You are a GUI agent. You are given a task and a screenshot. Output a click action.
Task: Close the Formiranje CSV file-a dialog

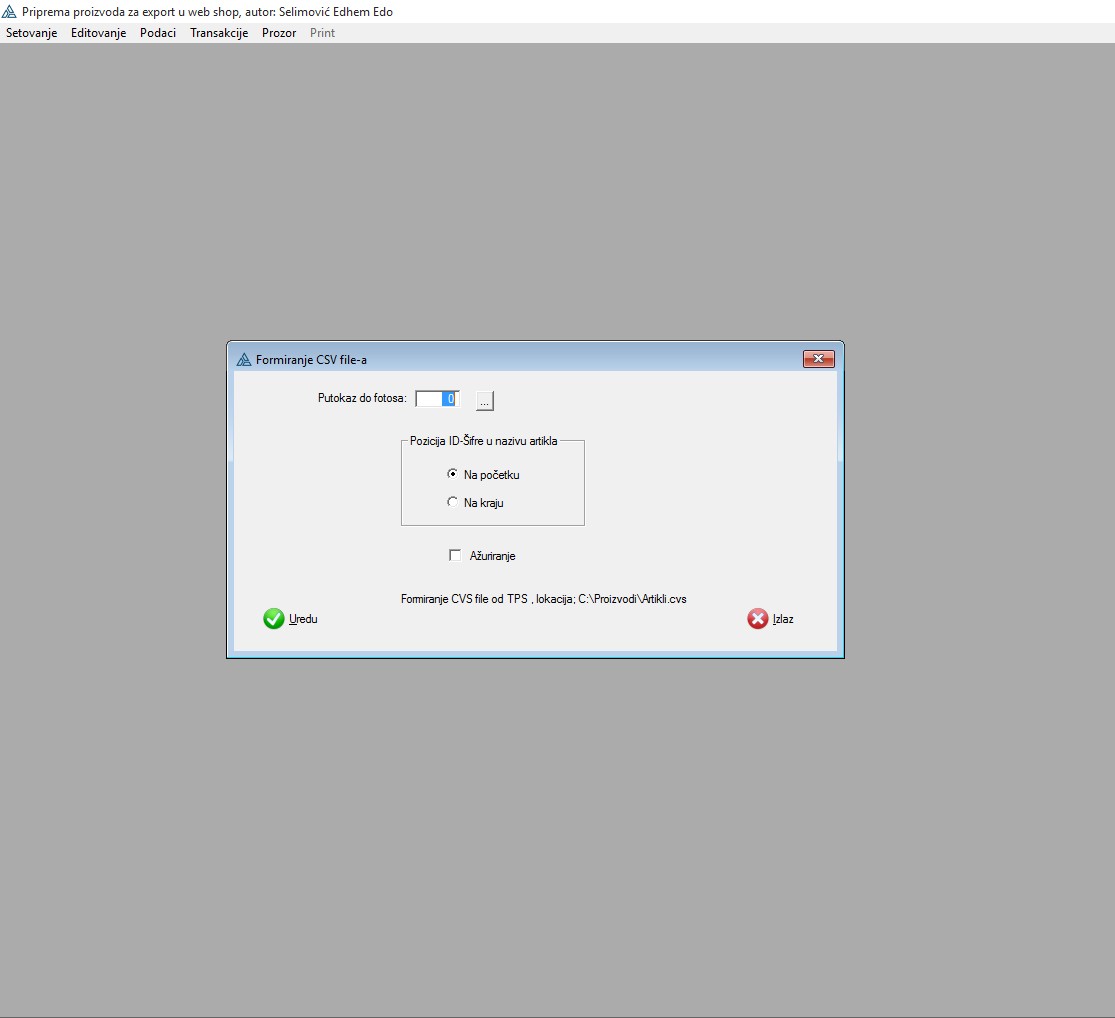tap(818, 359)
